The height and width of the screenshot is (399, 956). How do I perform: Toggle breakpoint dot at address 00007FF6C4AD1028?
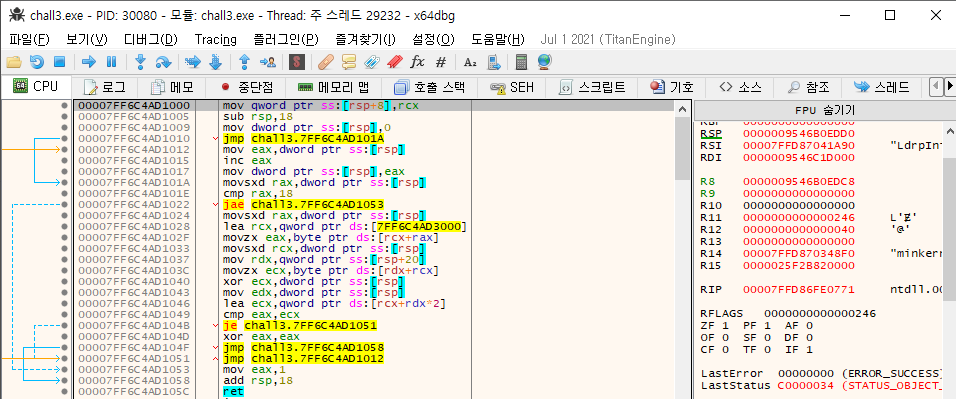pyautogui.click(x=64, y=226)
